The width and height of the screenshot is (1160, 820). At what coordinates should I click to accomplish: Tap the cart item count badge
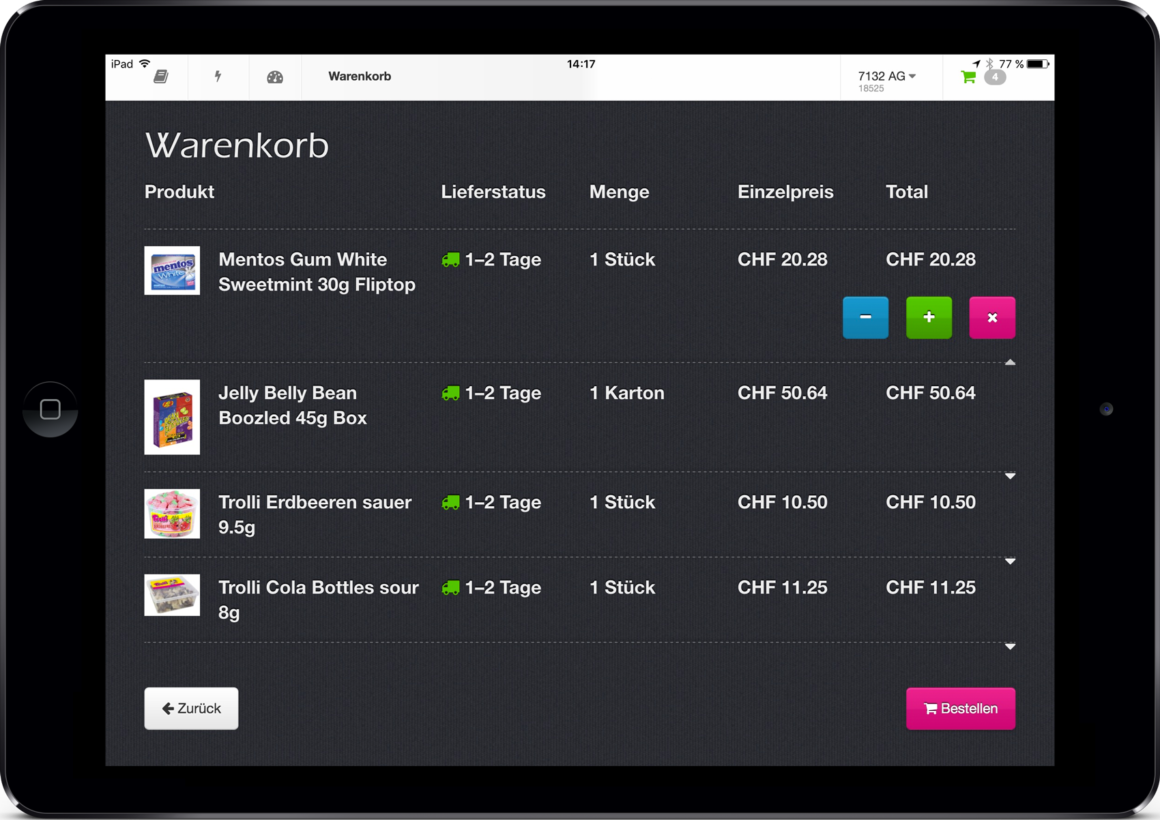pyautogui.click(x=994, y=77)
